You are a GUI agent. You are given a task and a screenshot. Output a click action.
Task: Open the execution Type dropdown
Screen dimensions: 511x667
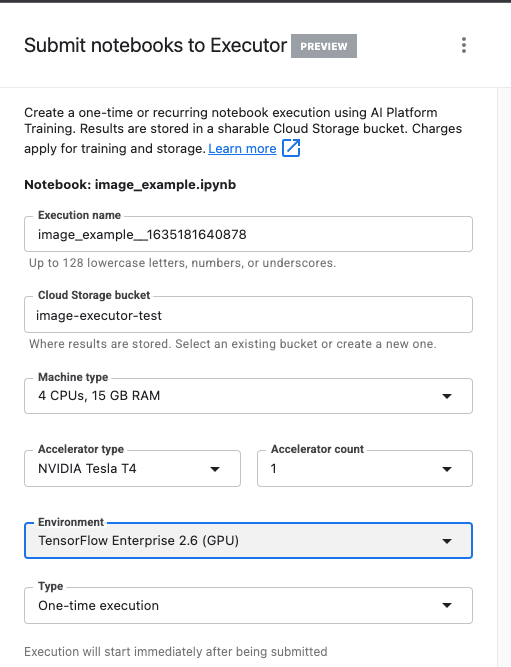(x=248, y=605)
